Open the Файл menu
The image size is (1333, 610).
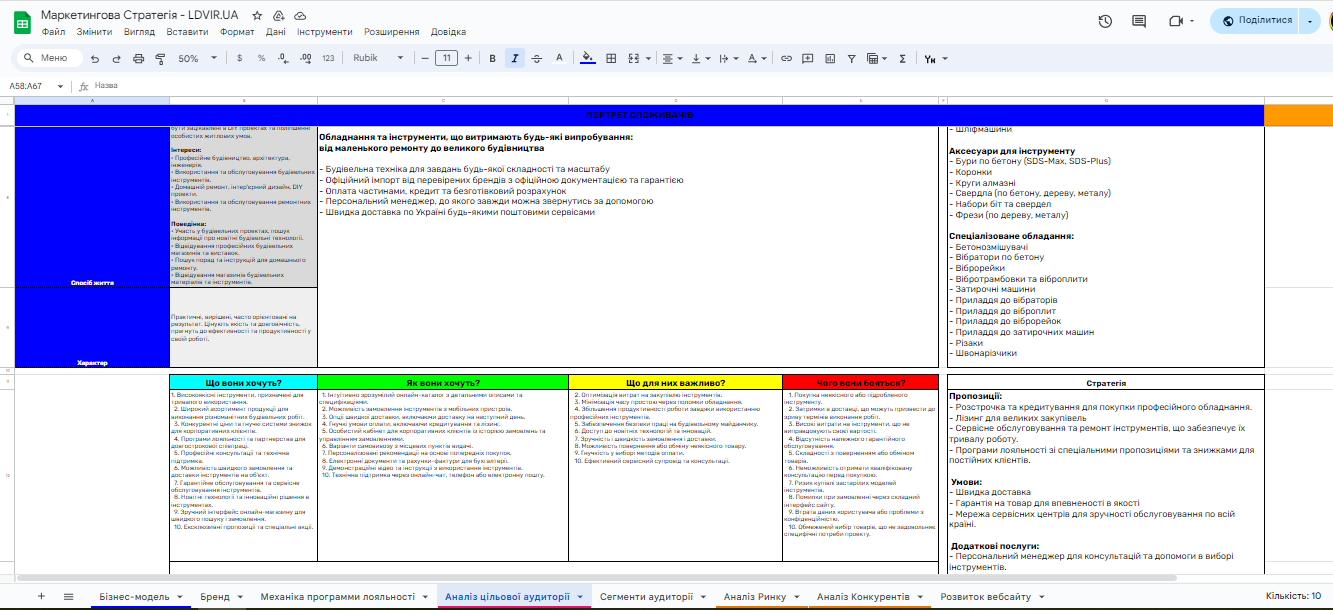pos(54,32)
